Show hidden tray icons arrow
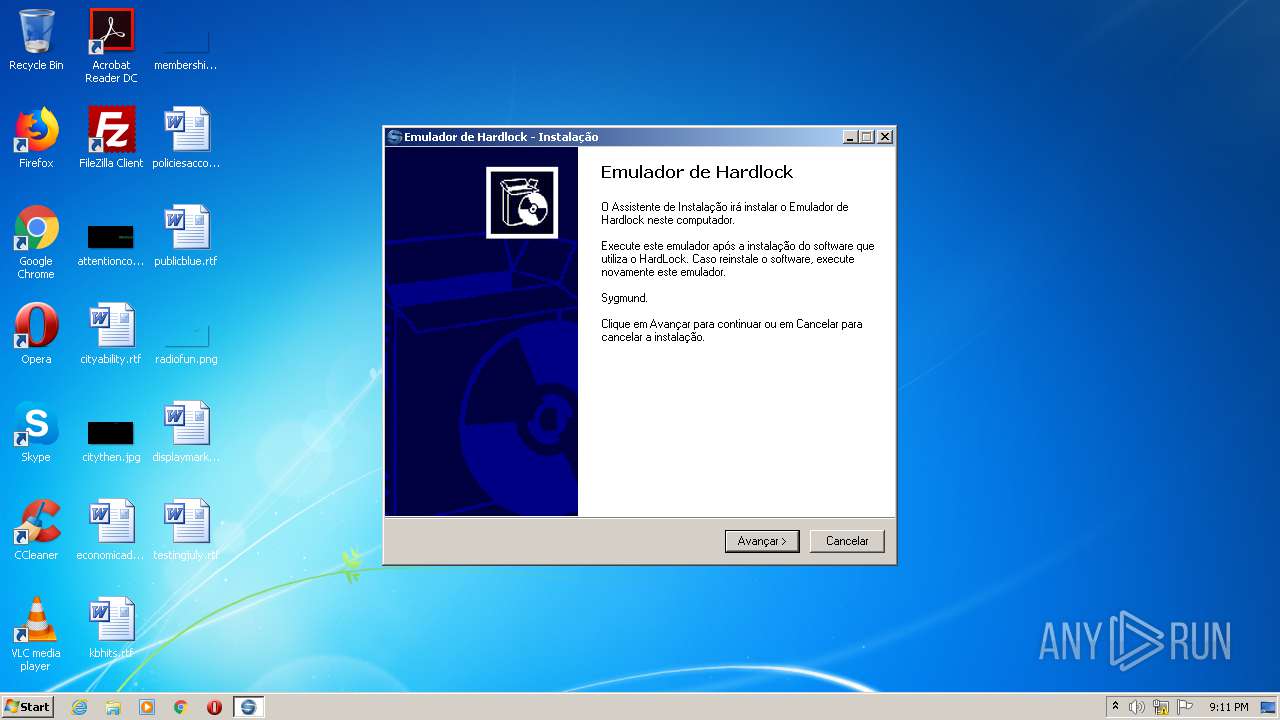 point(1116,707)
